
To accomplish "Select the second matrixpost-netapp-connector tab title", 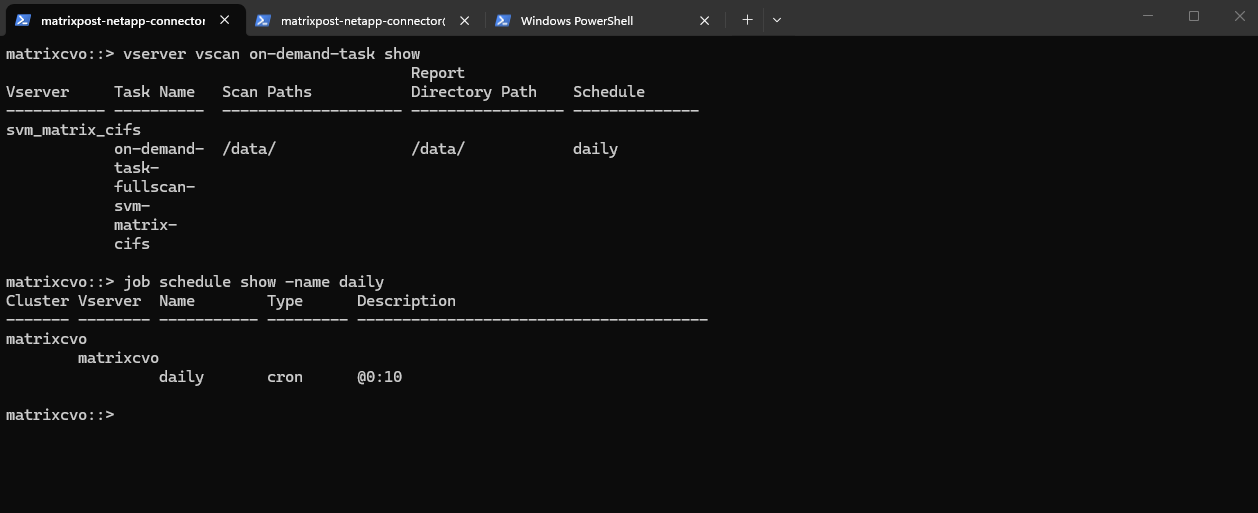I will click(x=362, y=20).
